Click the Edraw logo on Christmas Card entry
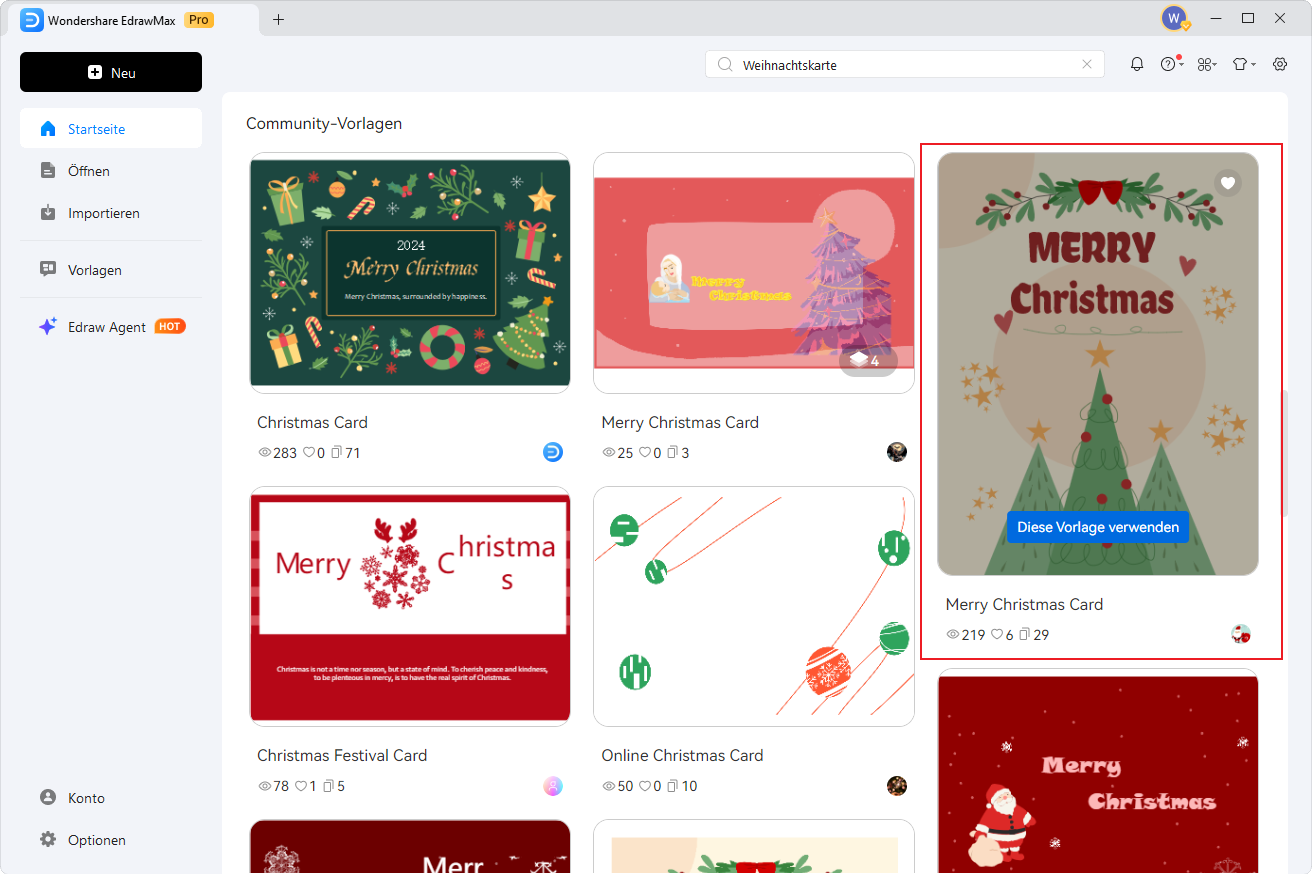 (553, 452)
